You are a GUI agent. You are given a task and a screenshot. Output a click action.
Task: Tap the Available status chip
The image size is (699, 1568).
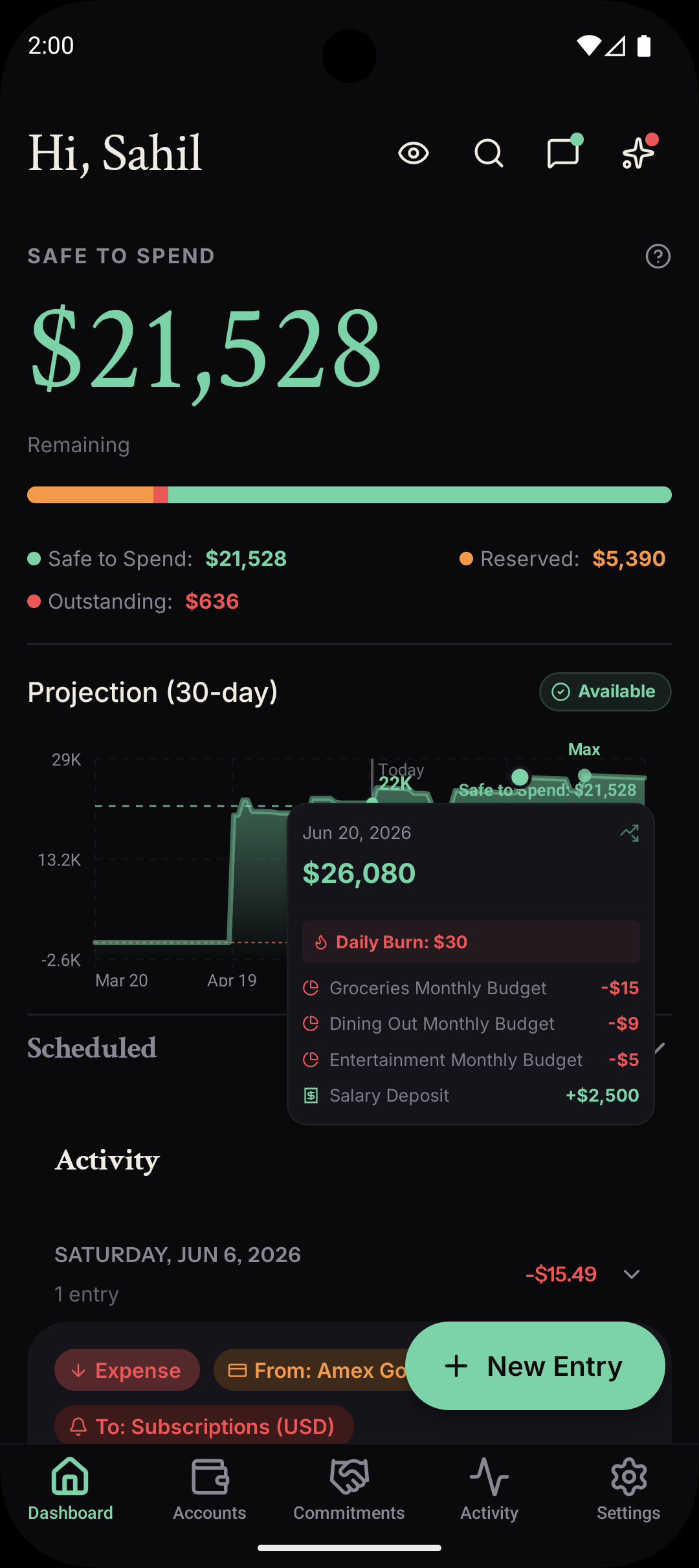pyautogui.click(x=605, y=691)
